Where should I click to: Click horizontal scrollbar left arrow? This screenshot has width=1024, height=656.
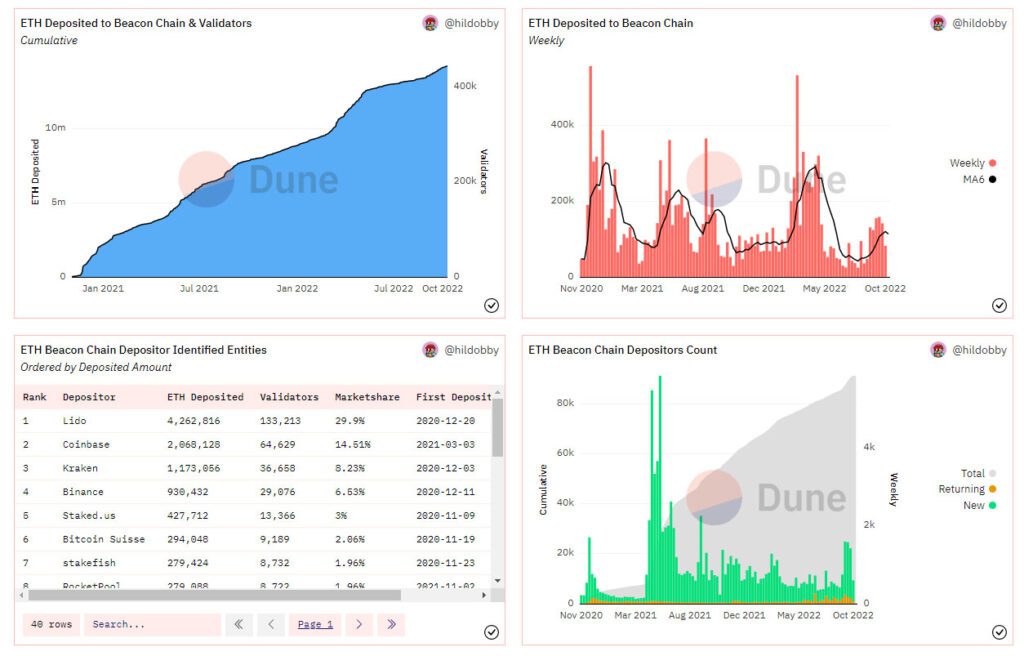[22, 595]
